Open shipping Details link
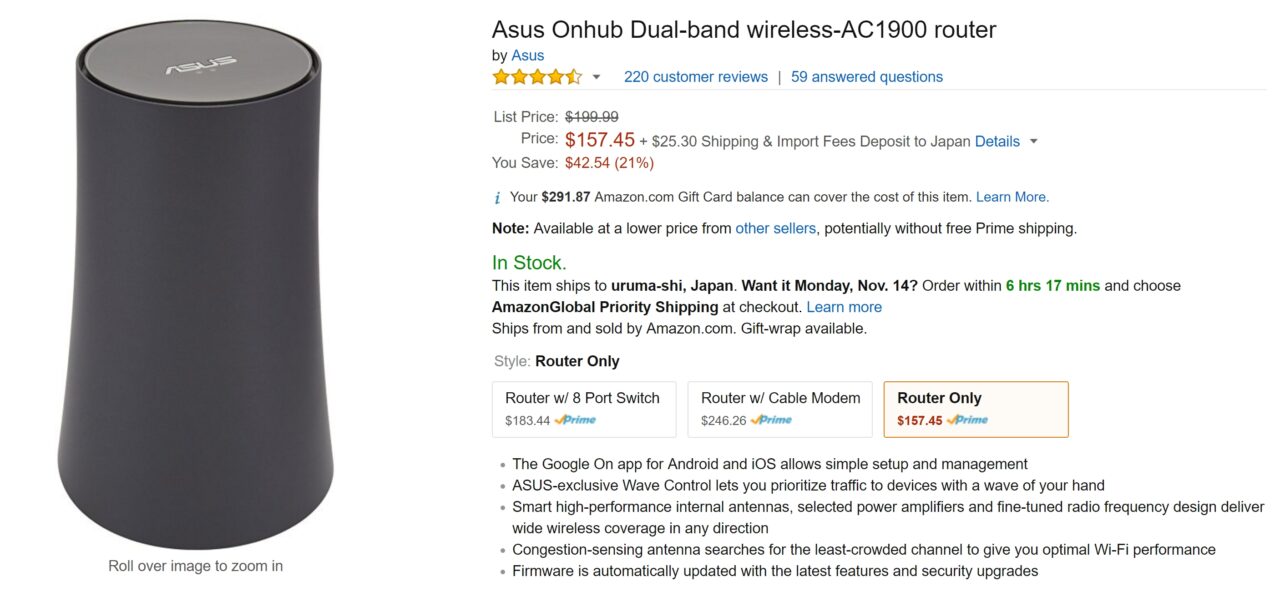 pos(997,141)
